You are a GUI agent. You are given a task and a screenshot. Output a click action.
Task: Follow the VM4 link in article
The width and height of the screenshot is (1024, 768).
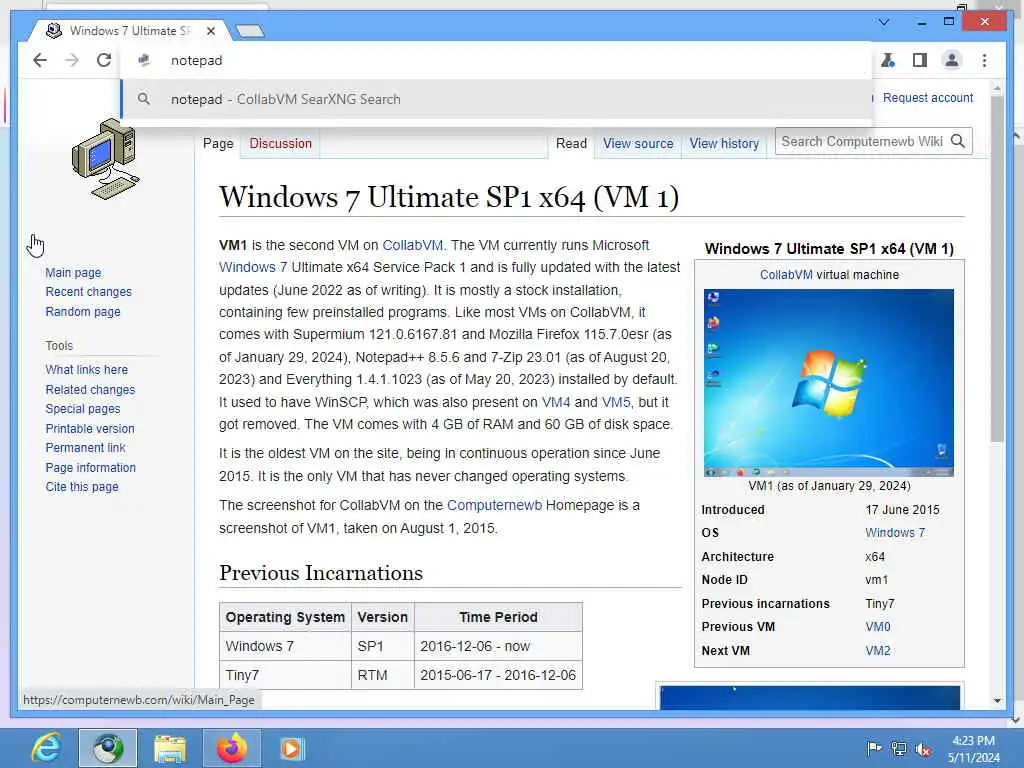point(556,402)
